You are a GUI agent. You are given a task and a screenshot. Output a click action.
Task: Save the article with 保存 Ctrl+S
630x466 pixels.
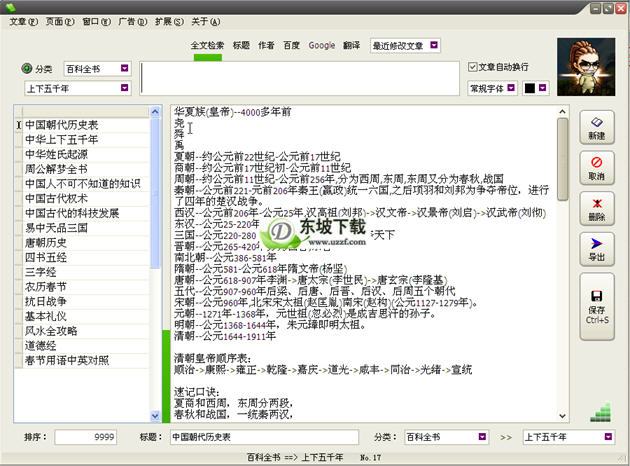[x=597, y=307]
